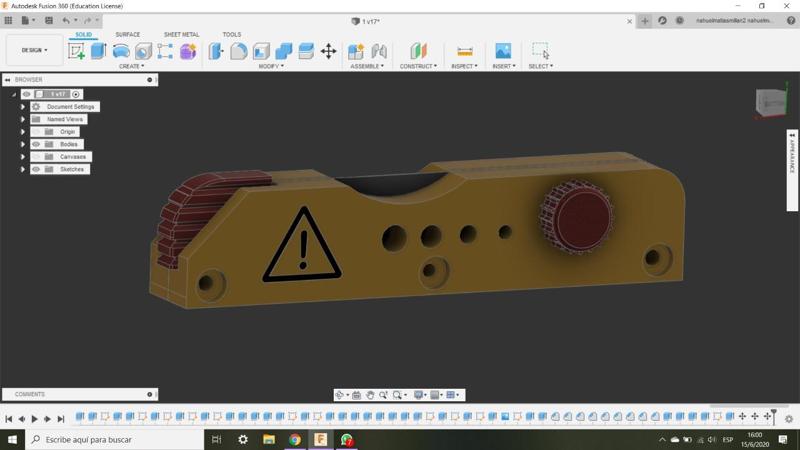Activate root component radio button
Viewport: 800px width, 450px height.
coord(76,94)
